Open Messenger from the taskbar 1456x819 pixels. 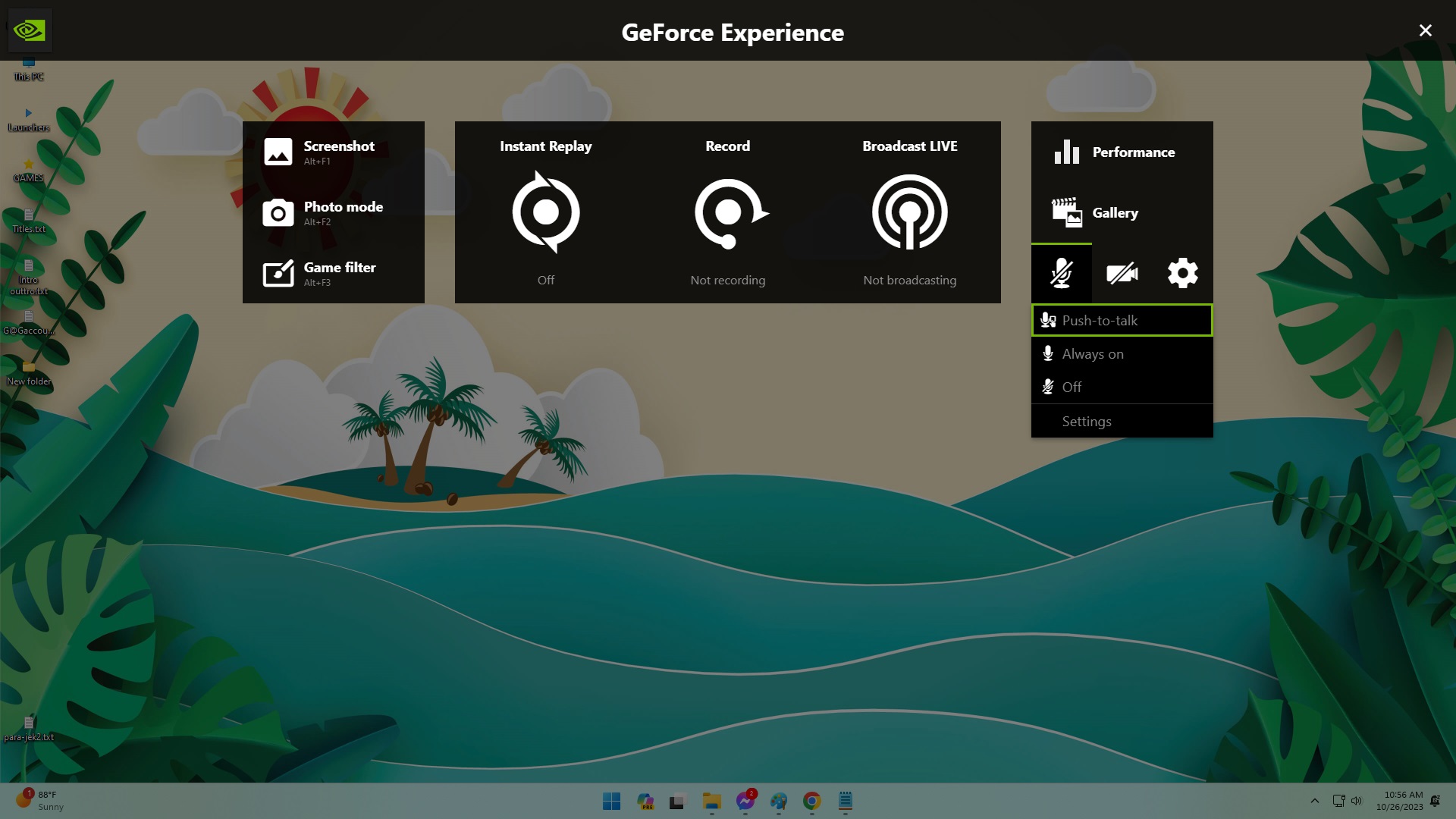coord(745,801)
